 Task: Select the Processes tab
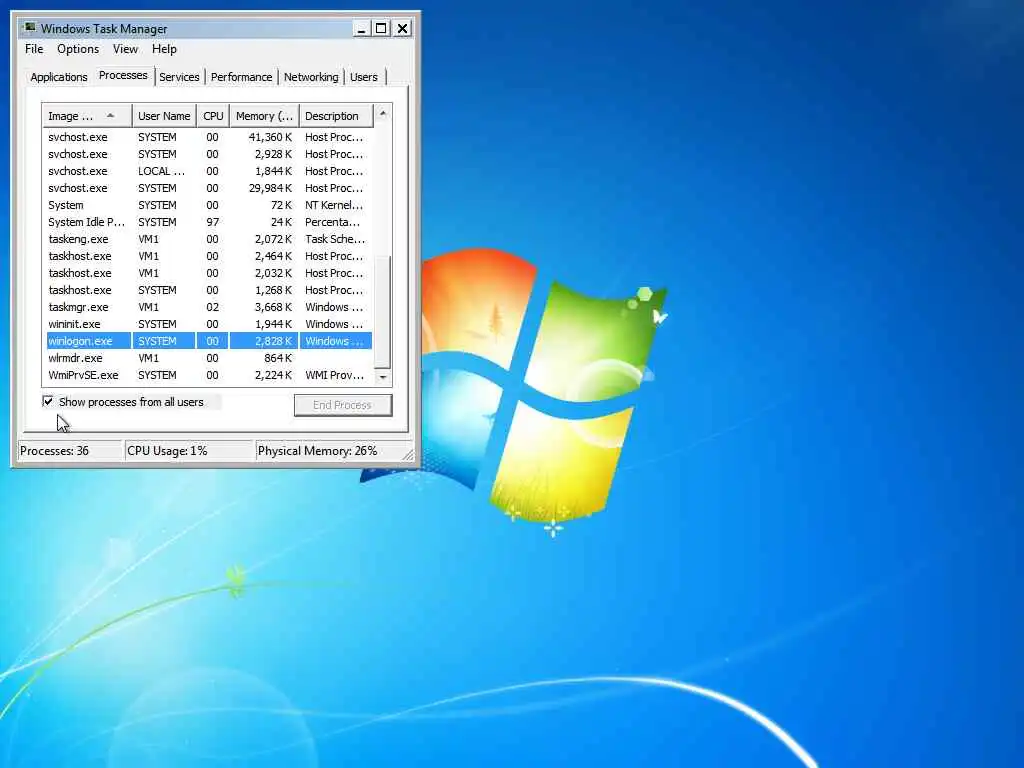tap(123, 76)
